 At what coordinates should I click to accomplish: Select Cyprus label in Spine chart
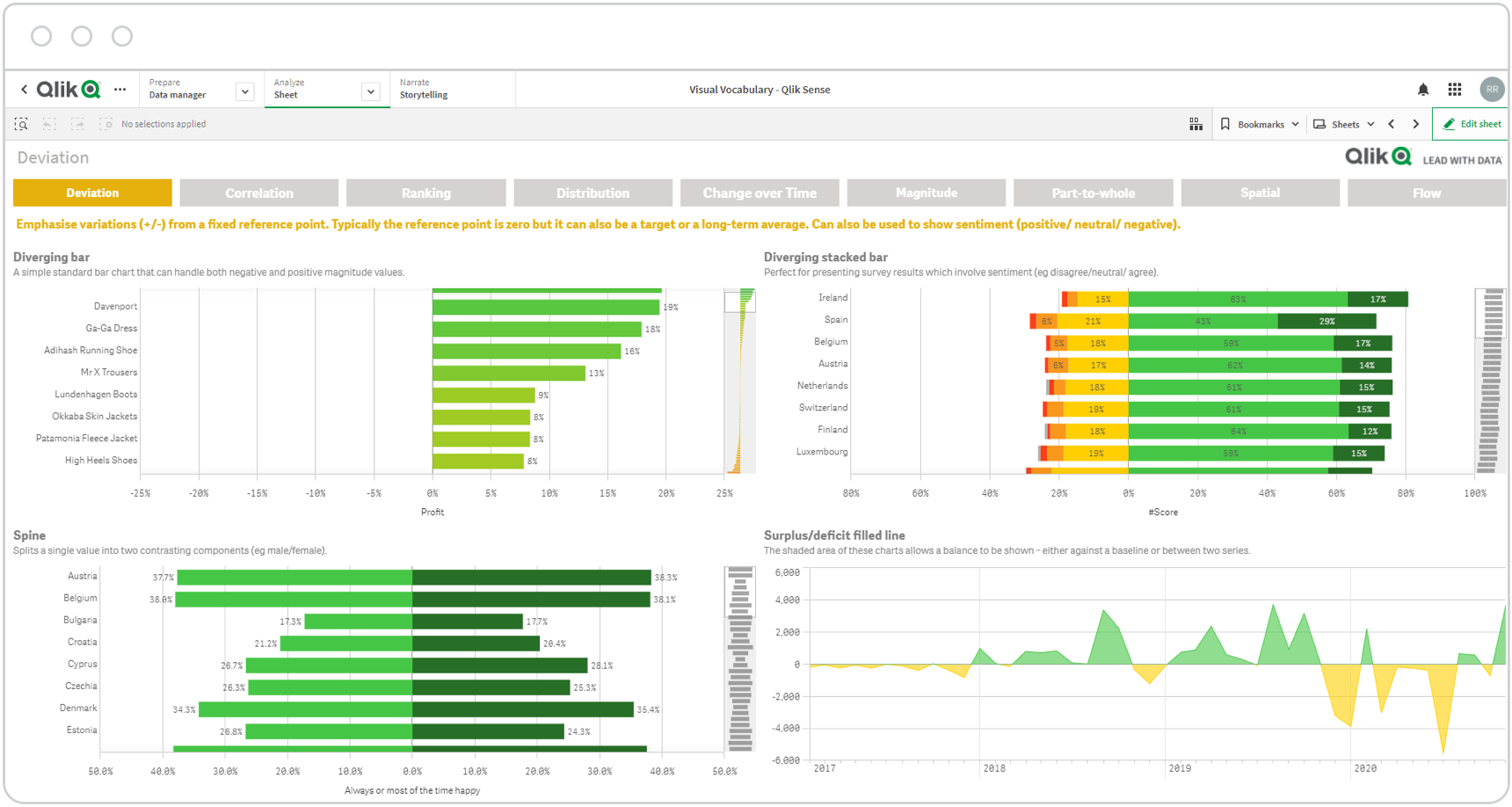pyautogui.click(x=83, y=664)
